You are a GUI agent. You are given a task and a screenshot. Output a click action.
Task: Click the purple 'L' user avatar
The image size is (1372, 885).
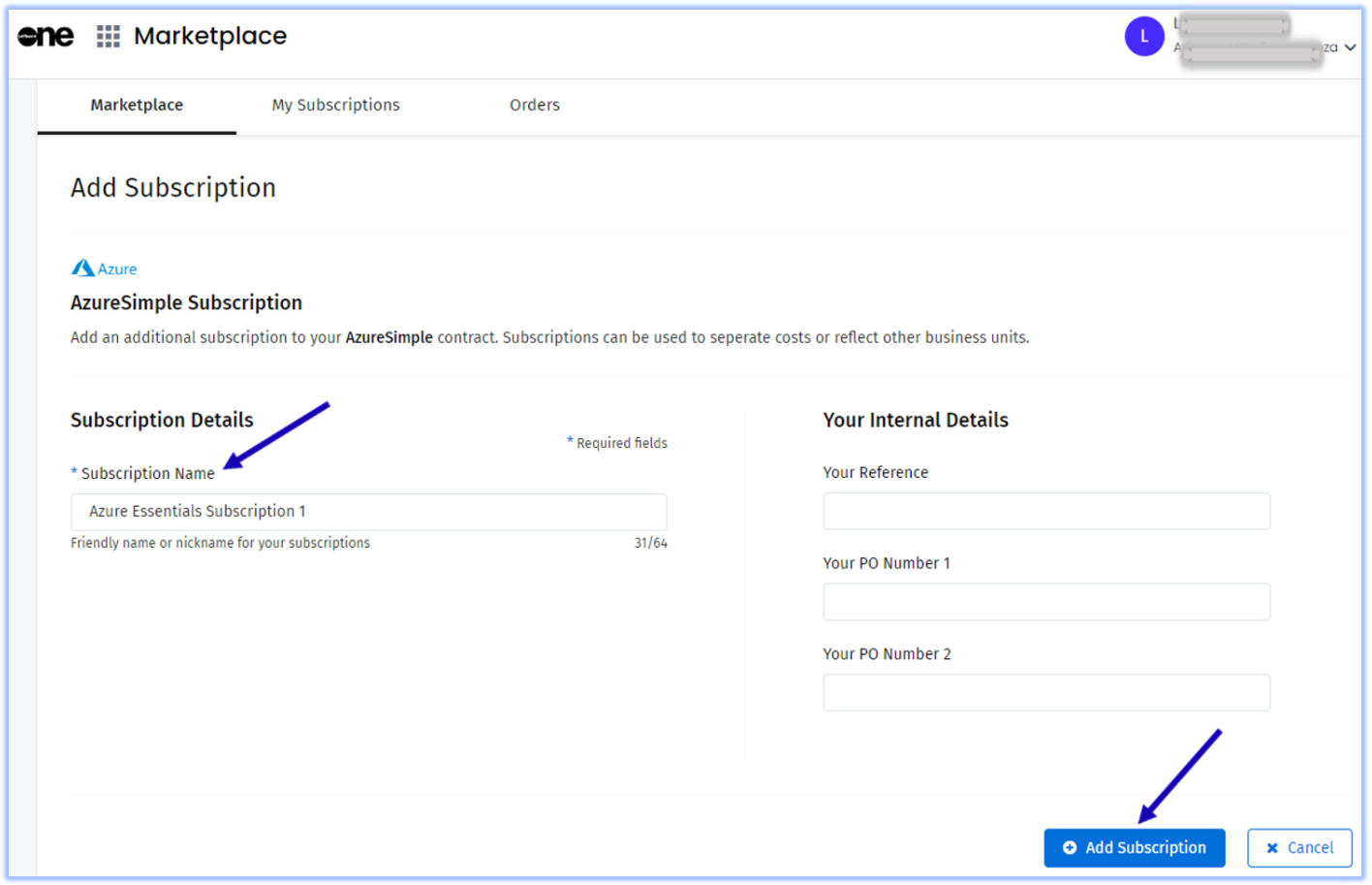(1143, 37)
